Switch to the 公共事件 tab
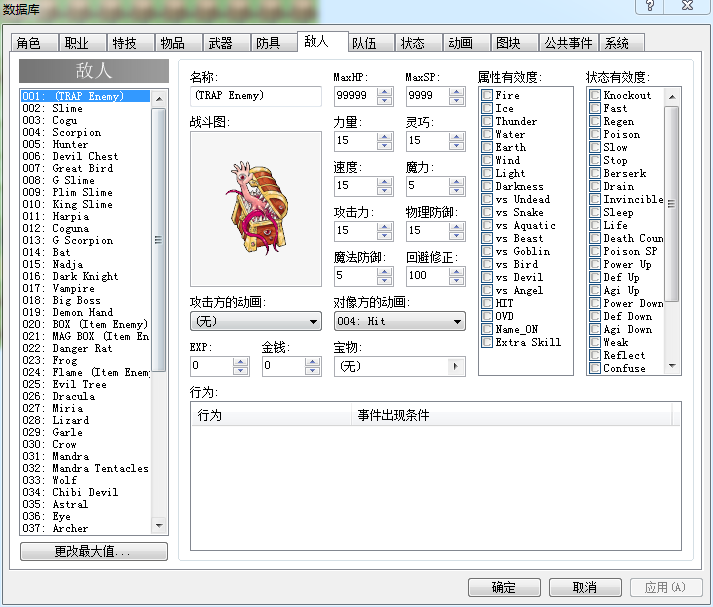This screenshot has width=713, height=607. 568,43
